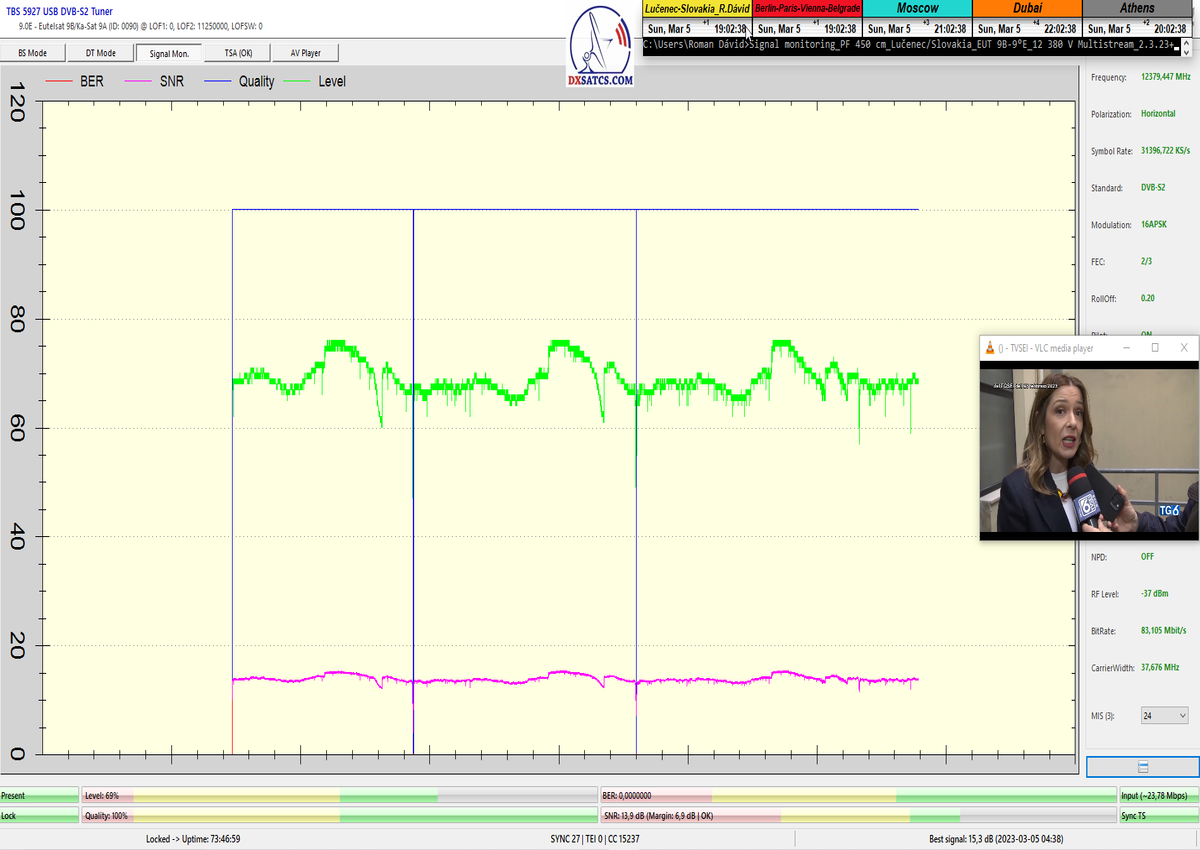The image size is (1200, 850).
Task: Click the panel button below MIS dropdown
Action: coord(1142,767)
